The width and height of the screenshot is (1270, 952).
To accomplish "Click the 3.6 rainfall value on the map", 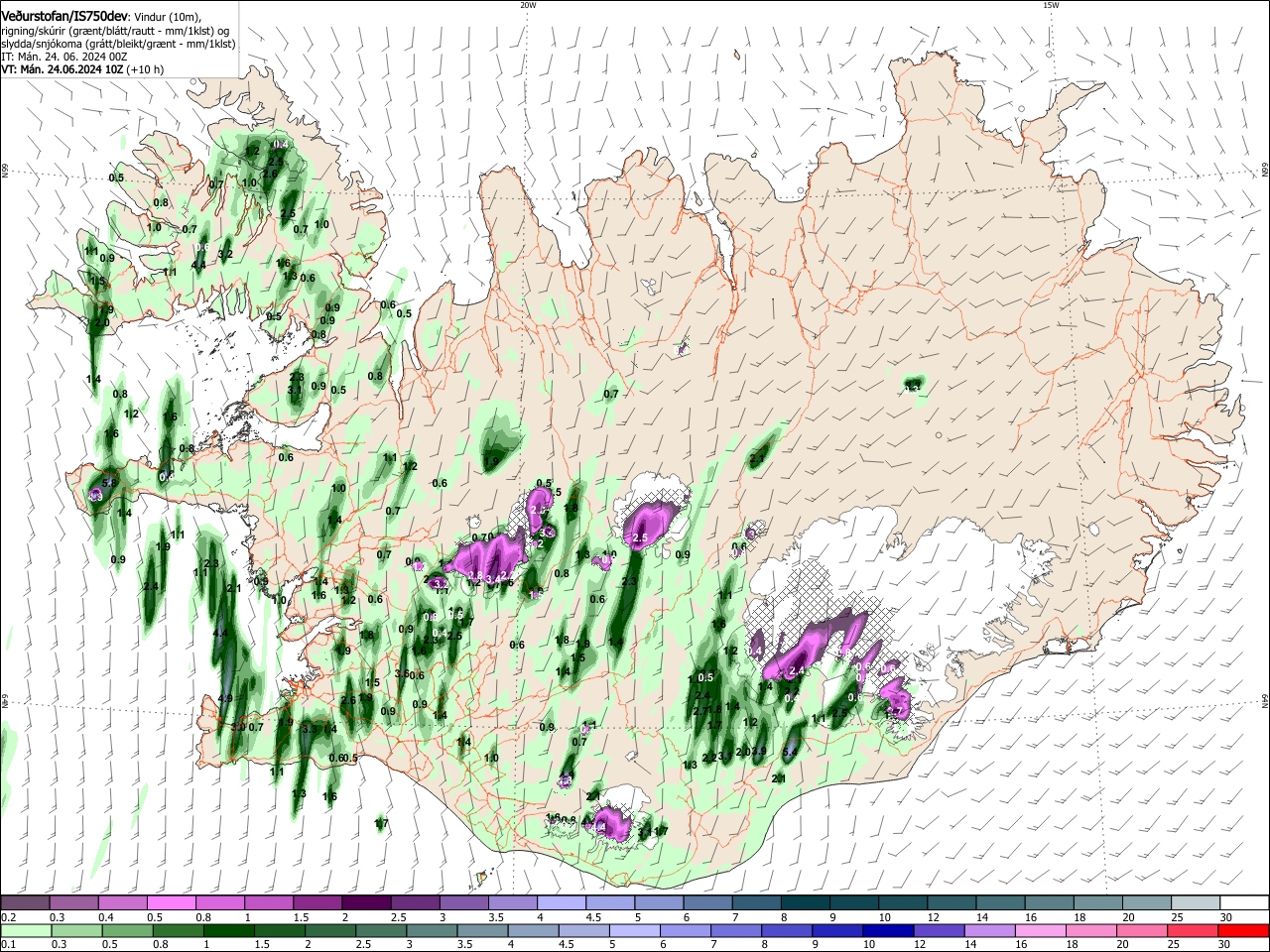I will 403,674.
